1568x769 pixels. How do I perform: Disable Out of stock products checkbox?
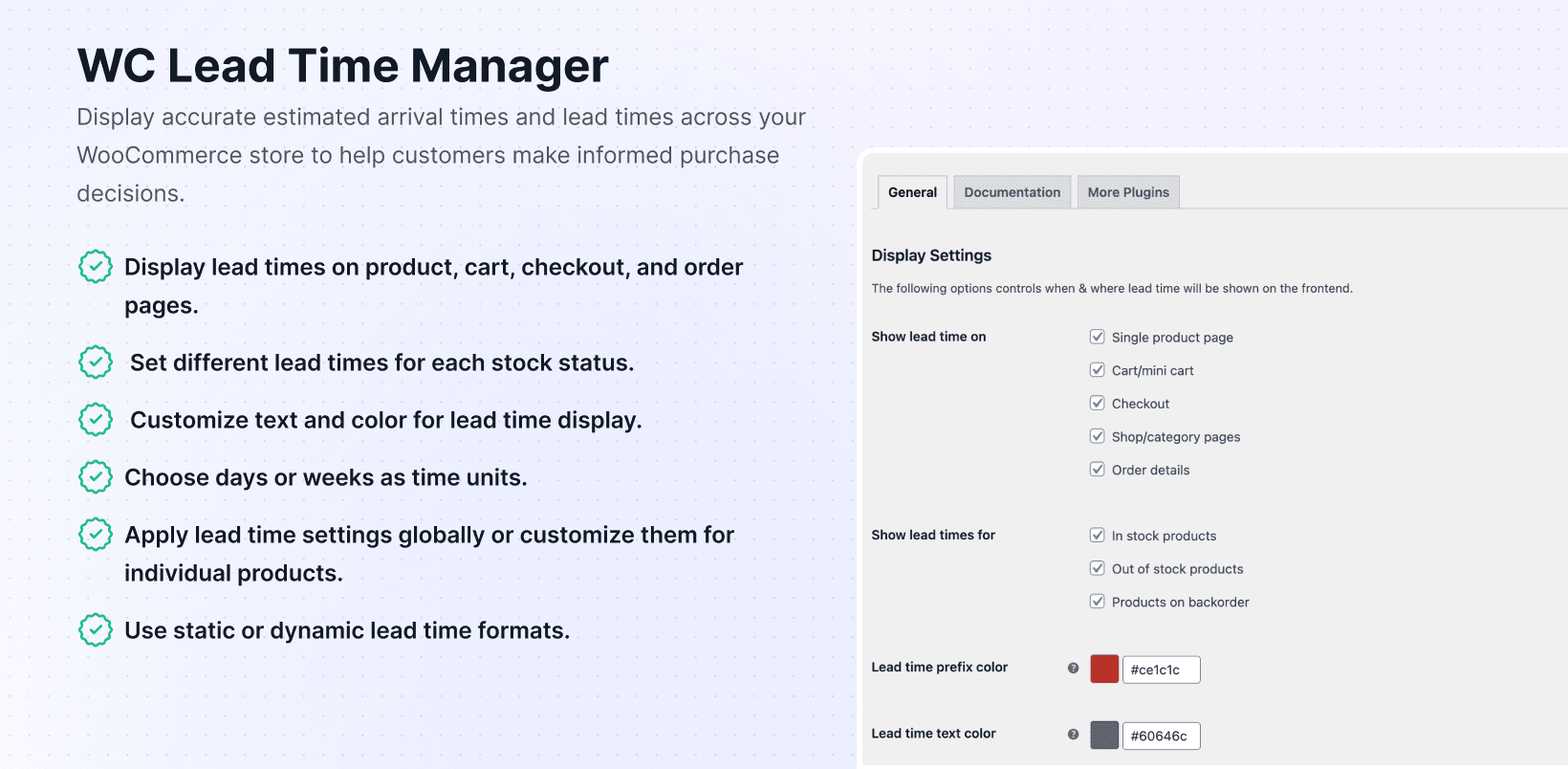(x=1098, y=568)
